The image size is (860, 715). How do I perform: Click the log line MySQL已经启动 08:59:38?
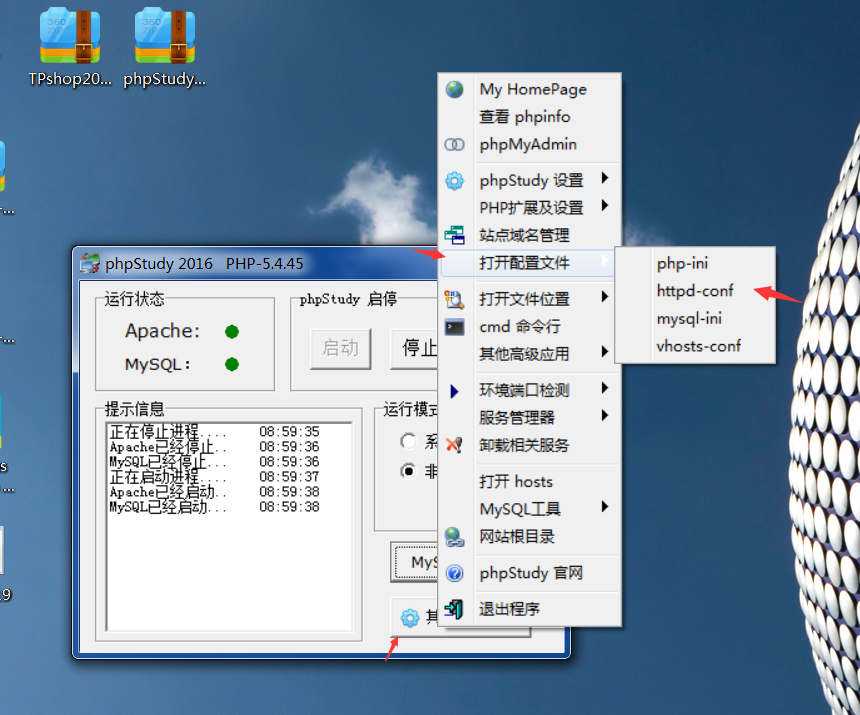[214, 507]
